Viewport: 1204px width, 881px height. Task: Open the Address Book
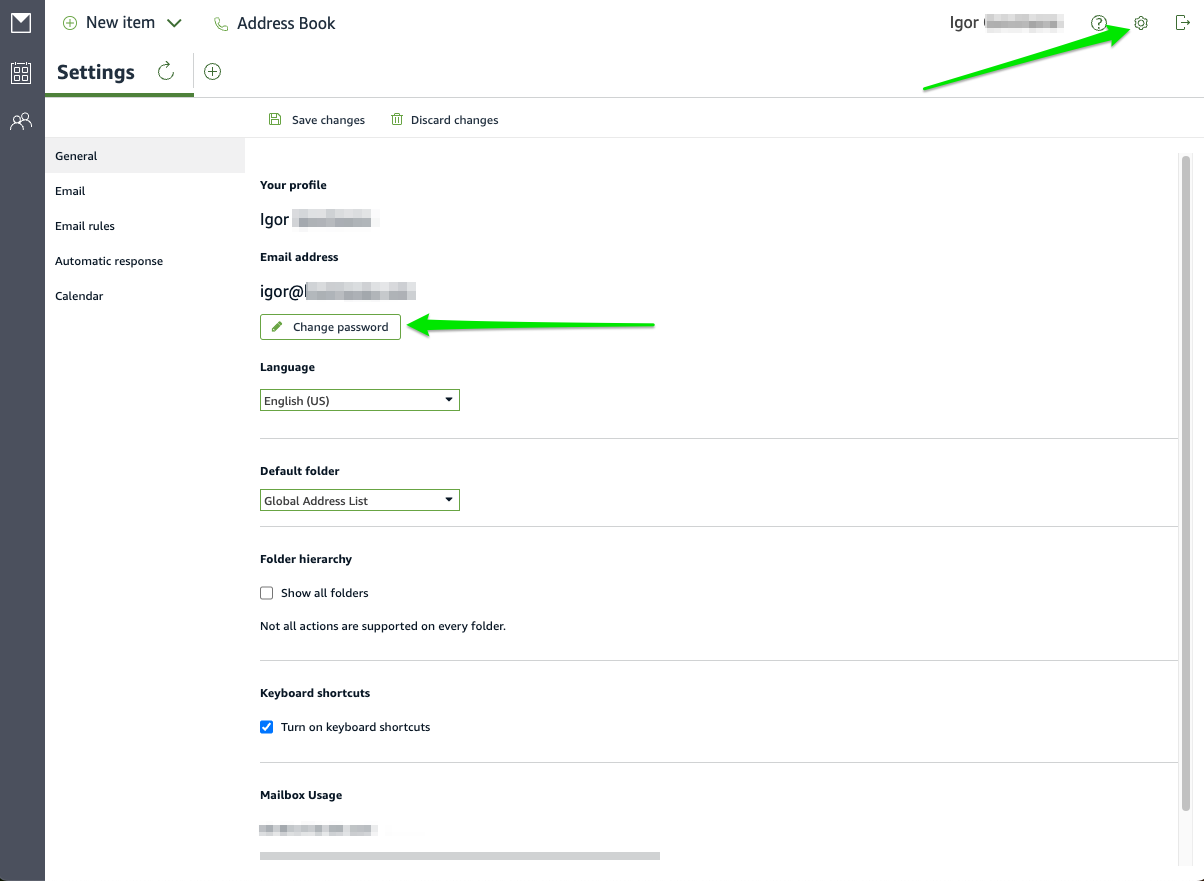(275, 23)
